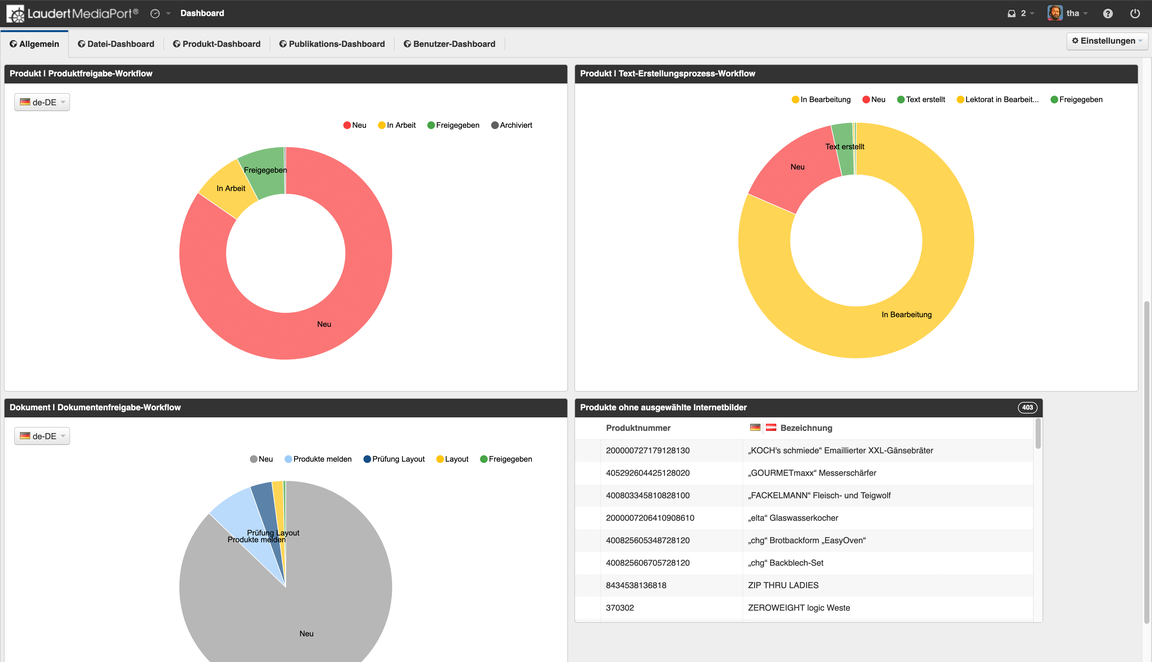Open the inbox notifications icon
This screenshot has width=1152, height=662.
tap(1012, 14)
